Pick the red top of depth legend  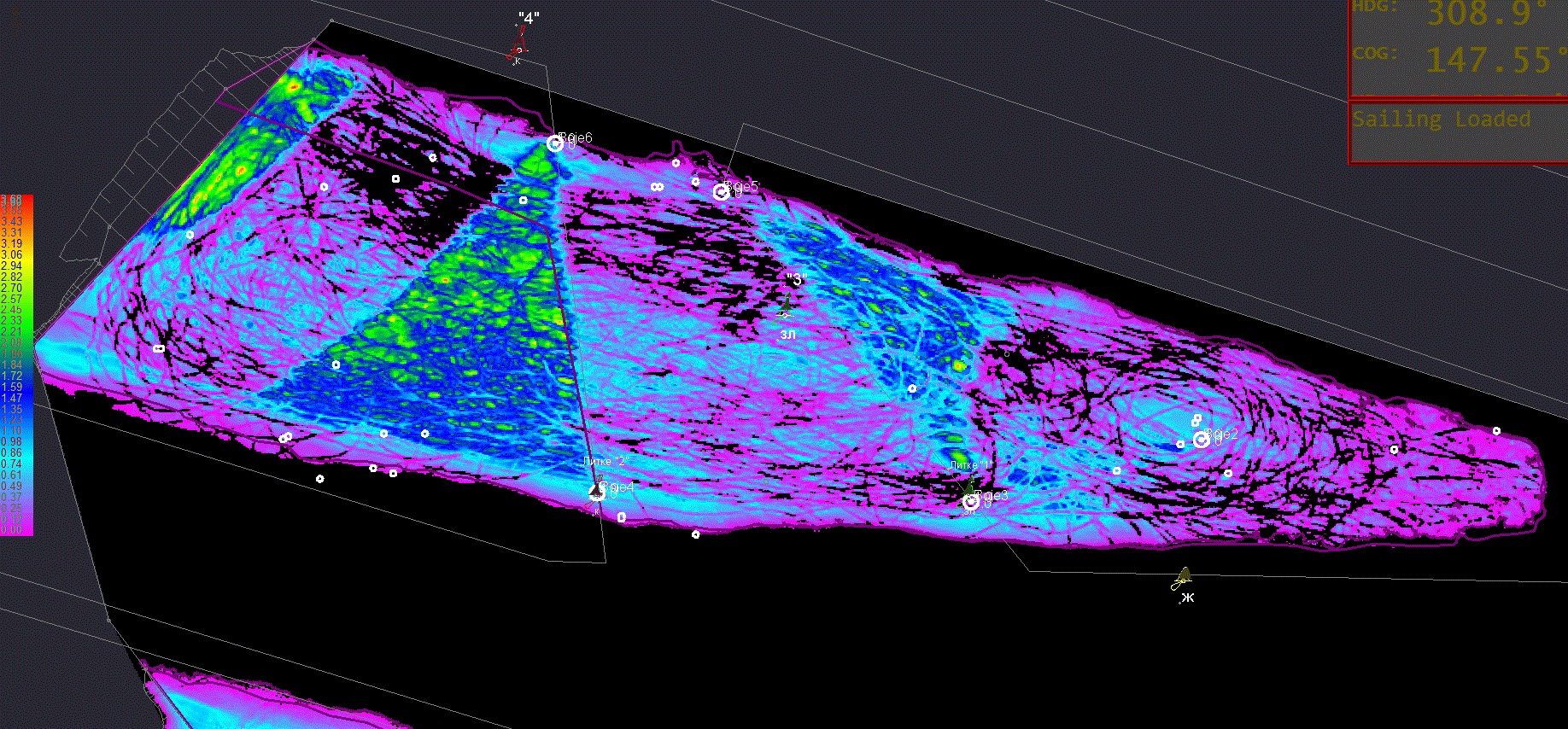click(x=16, y=200)
